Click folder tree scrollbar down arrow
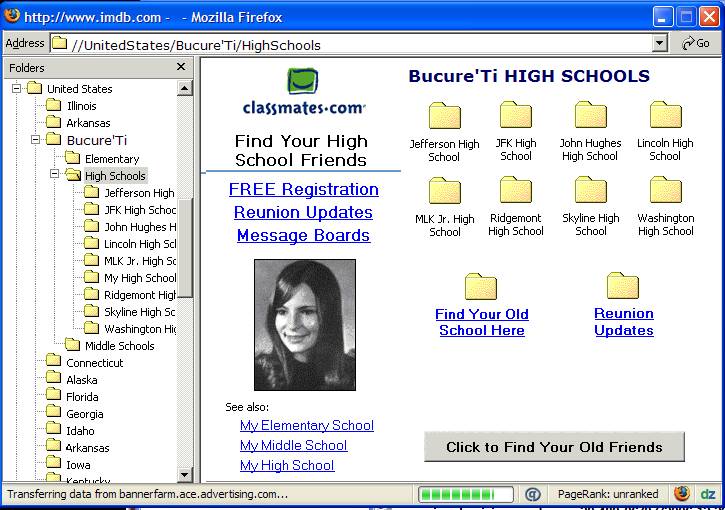 [184, 474]
